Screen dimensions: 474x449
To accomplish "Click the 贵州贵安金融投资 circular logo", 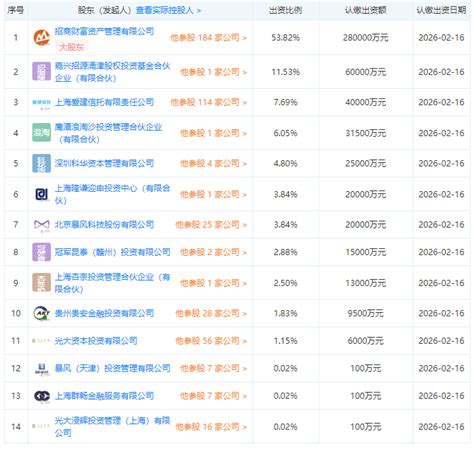I will pos(41,313).
